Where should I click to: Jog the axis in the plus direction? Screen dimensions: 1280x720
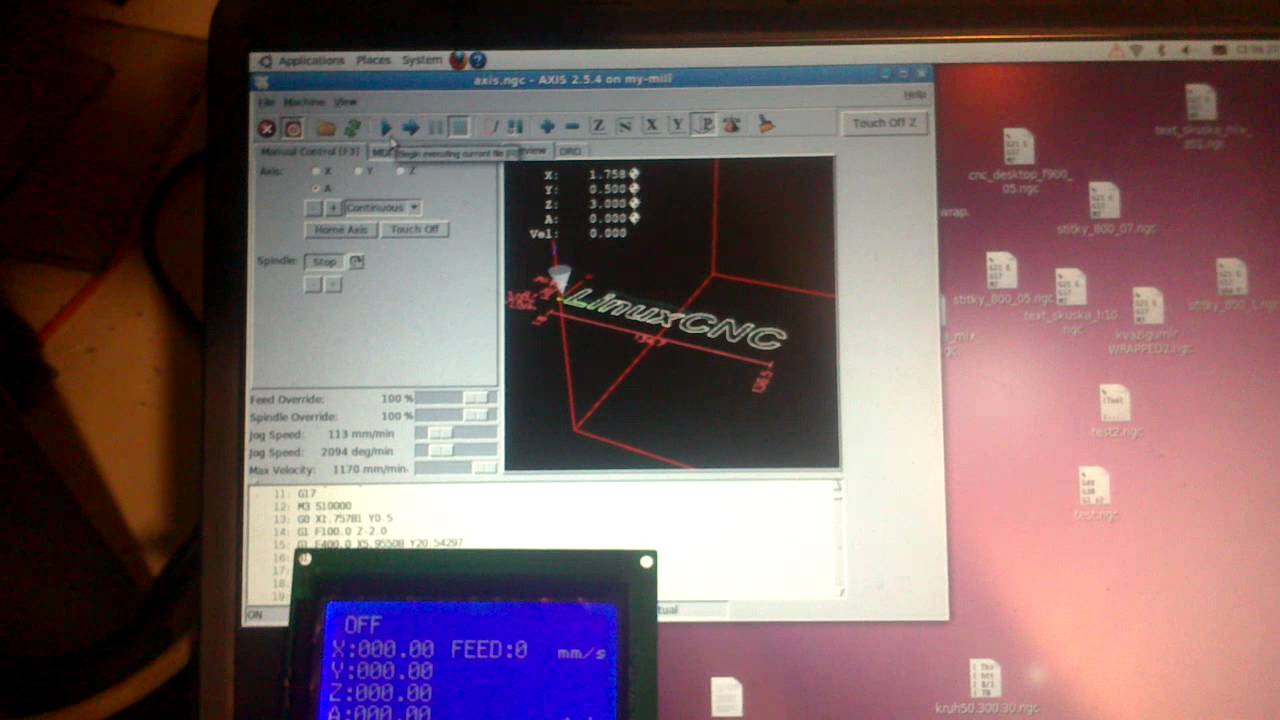click(x=333, y=208)
